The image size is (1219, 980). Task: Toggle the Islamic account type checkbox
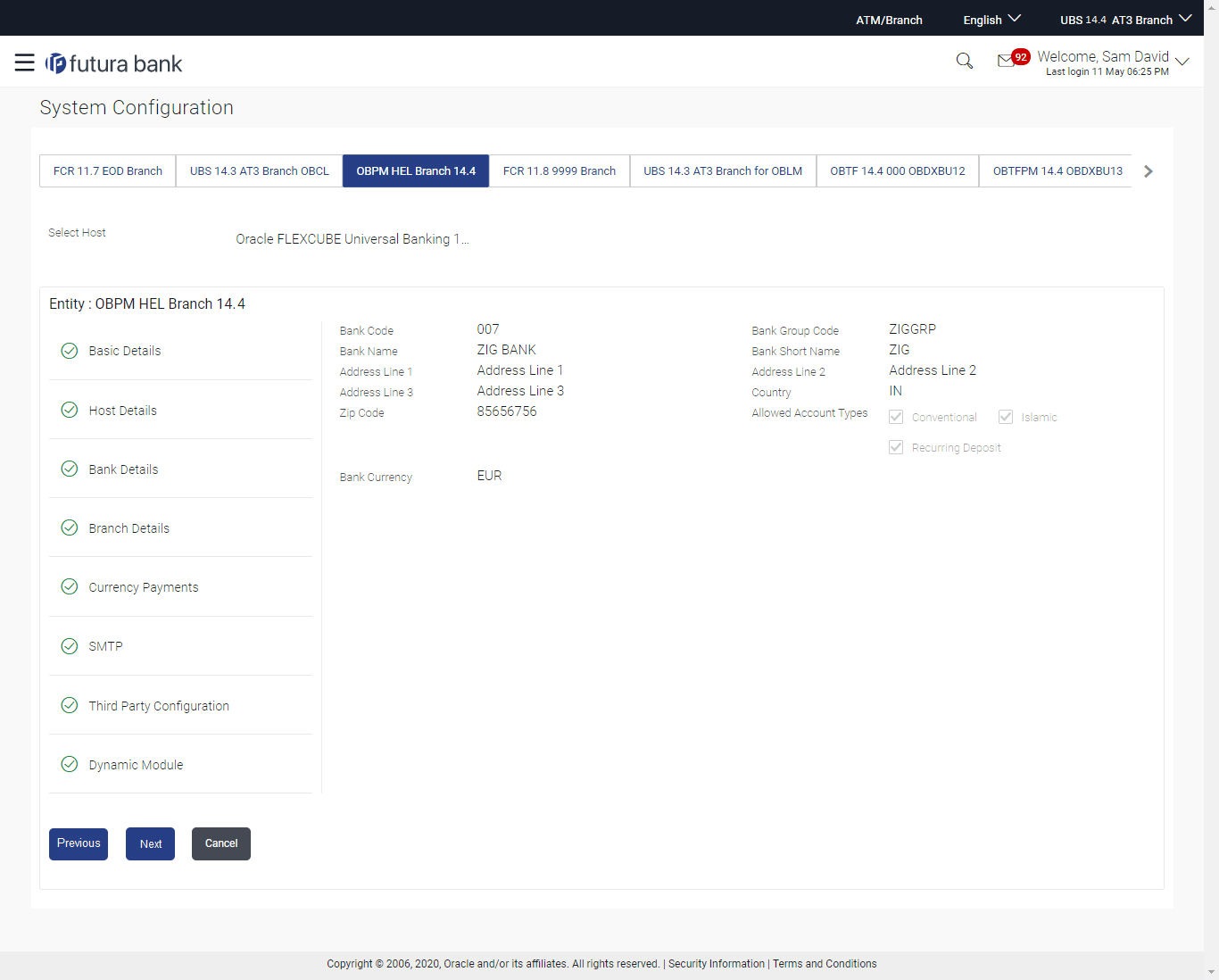[1006, 417]
